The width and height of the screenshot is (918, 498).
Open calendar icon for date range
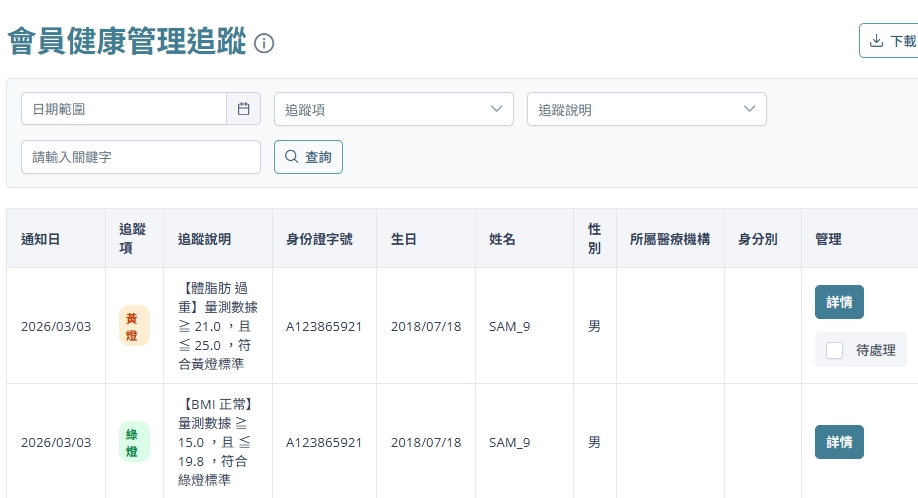[x=243, y=109]
